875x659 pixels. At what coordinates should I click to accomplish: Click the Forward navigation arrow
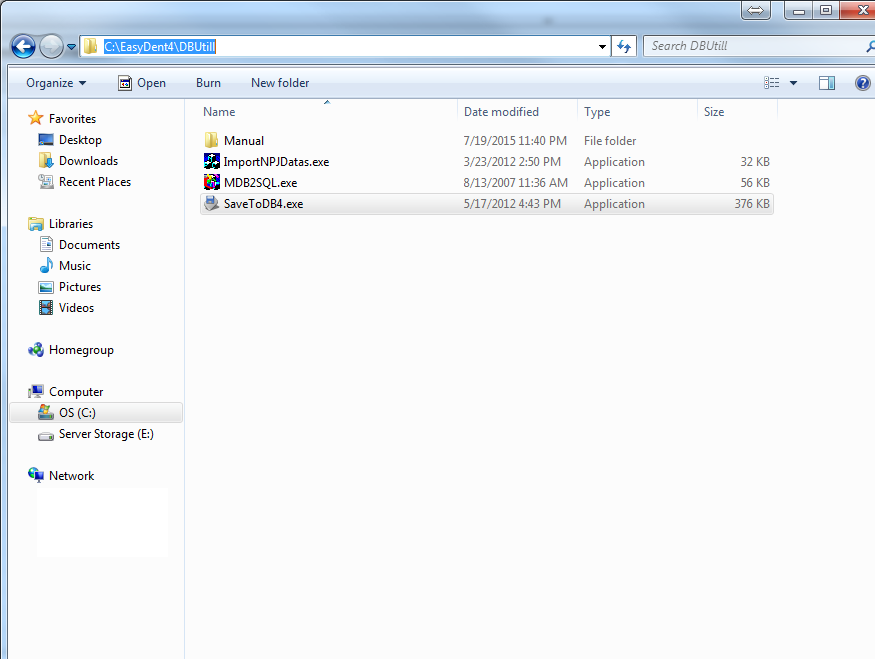point(51,47)
